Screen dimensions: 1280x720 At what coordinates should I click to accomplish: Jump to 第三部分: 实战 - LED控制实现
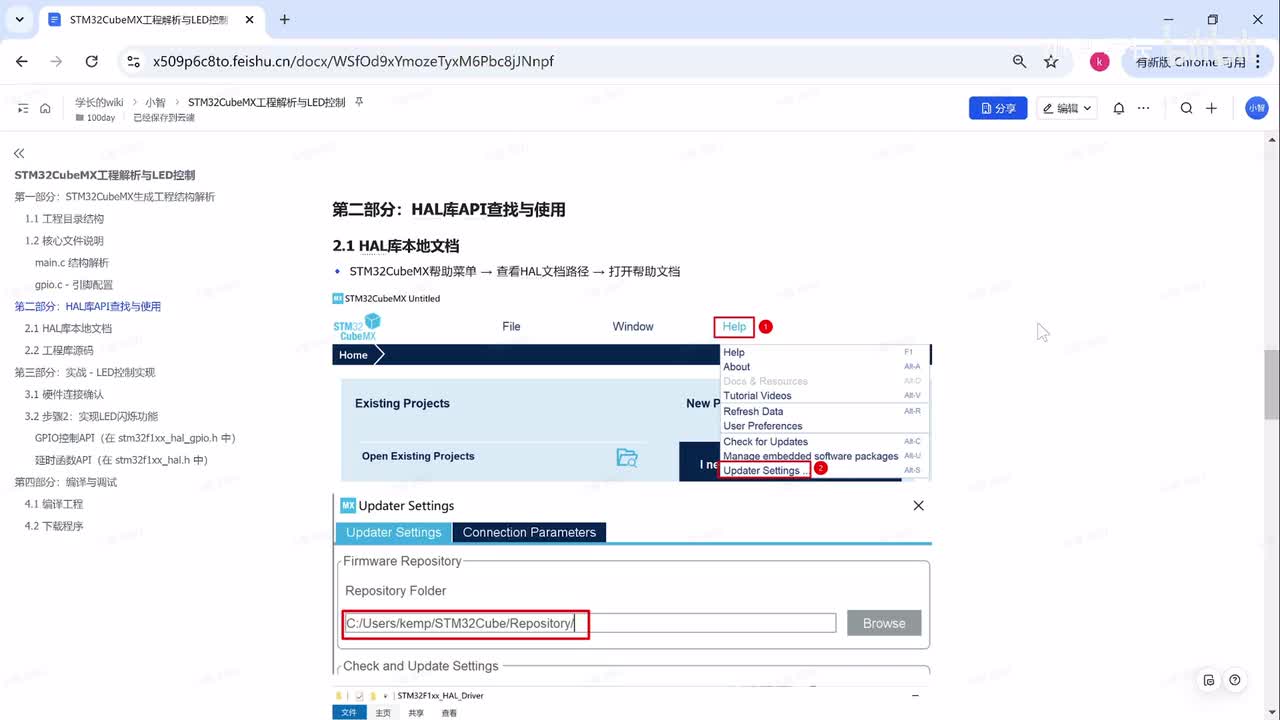(85, 373)
